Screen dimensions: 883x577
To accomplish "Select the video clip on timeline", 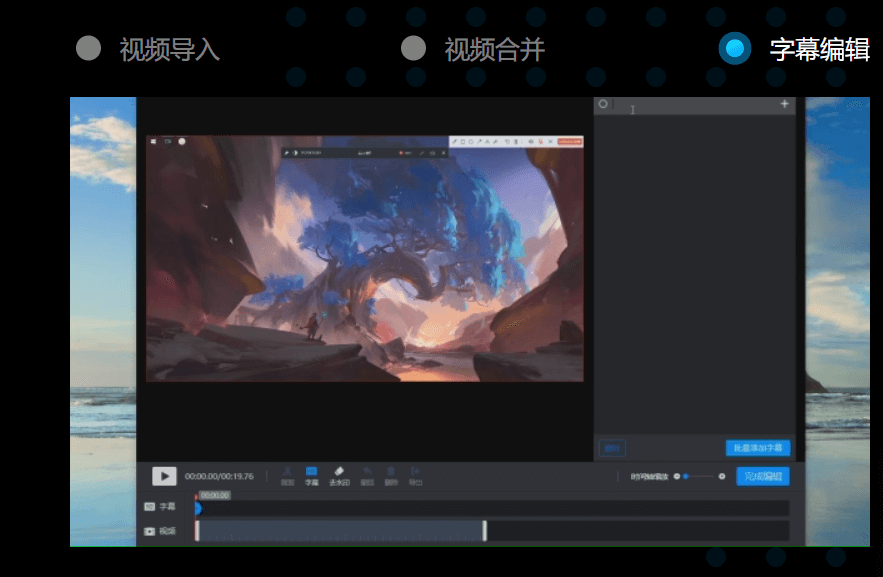I will pos(341,531).
